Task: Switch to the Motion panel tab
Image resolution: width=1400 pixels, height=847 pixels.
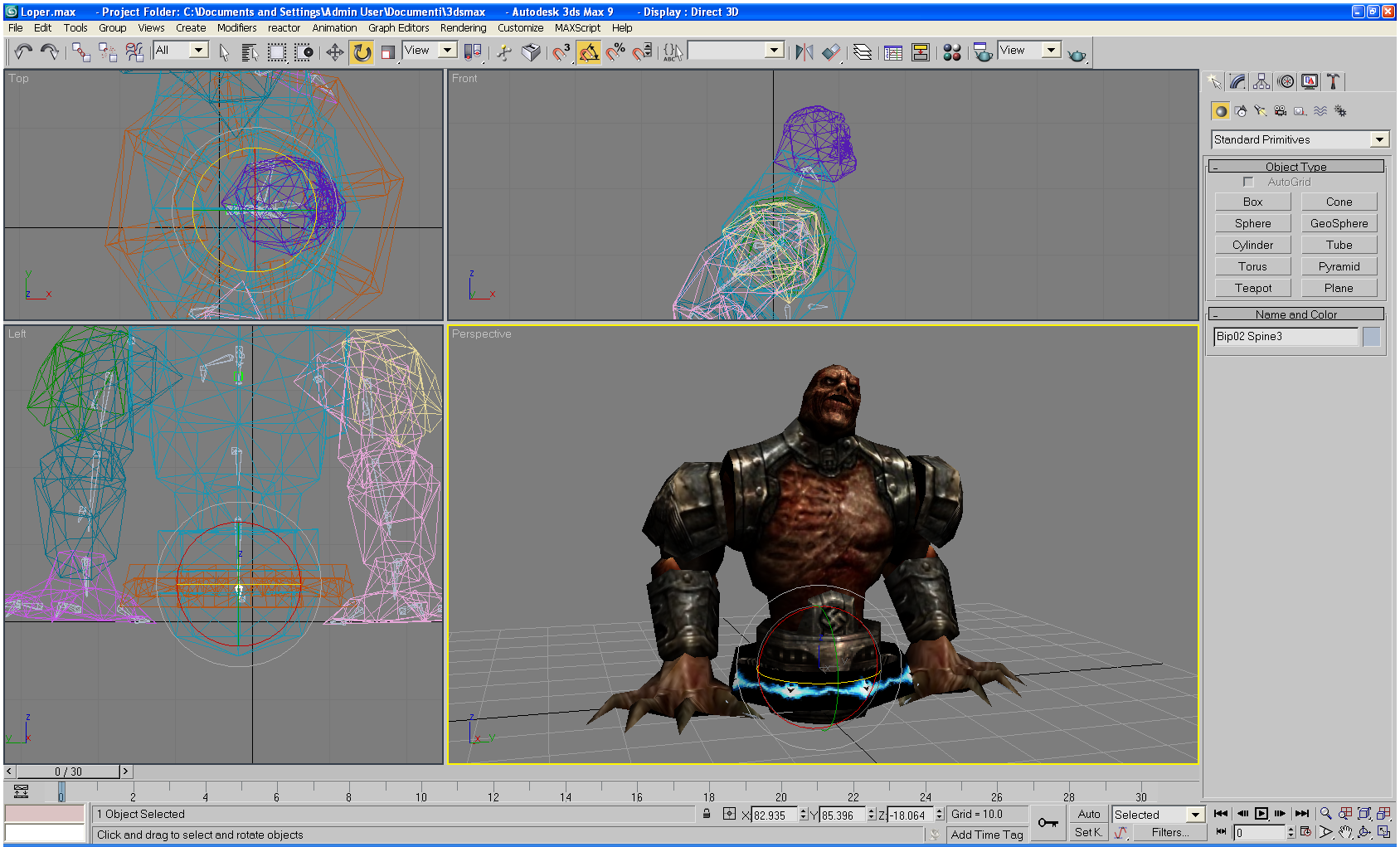Action: [1286, 81]
